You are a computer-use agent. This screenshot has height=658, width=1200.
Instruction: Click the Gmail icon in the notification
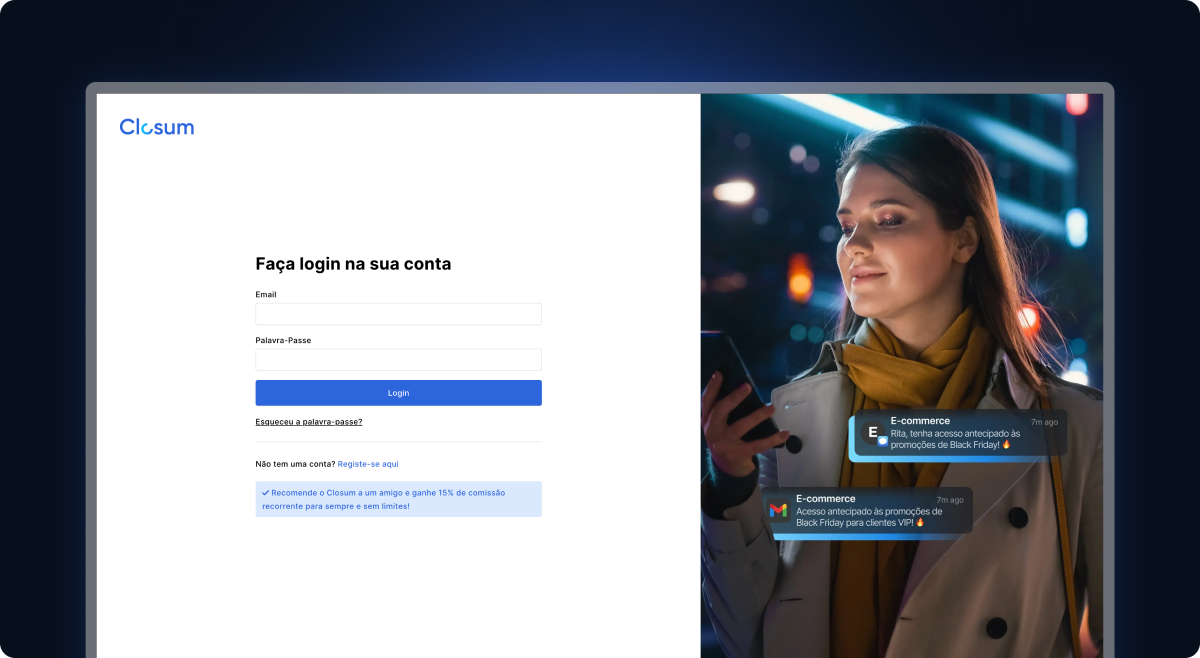point(778,511)
